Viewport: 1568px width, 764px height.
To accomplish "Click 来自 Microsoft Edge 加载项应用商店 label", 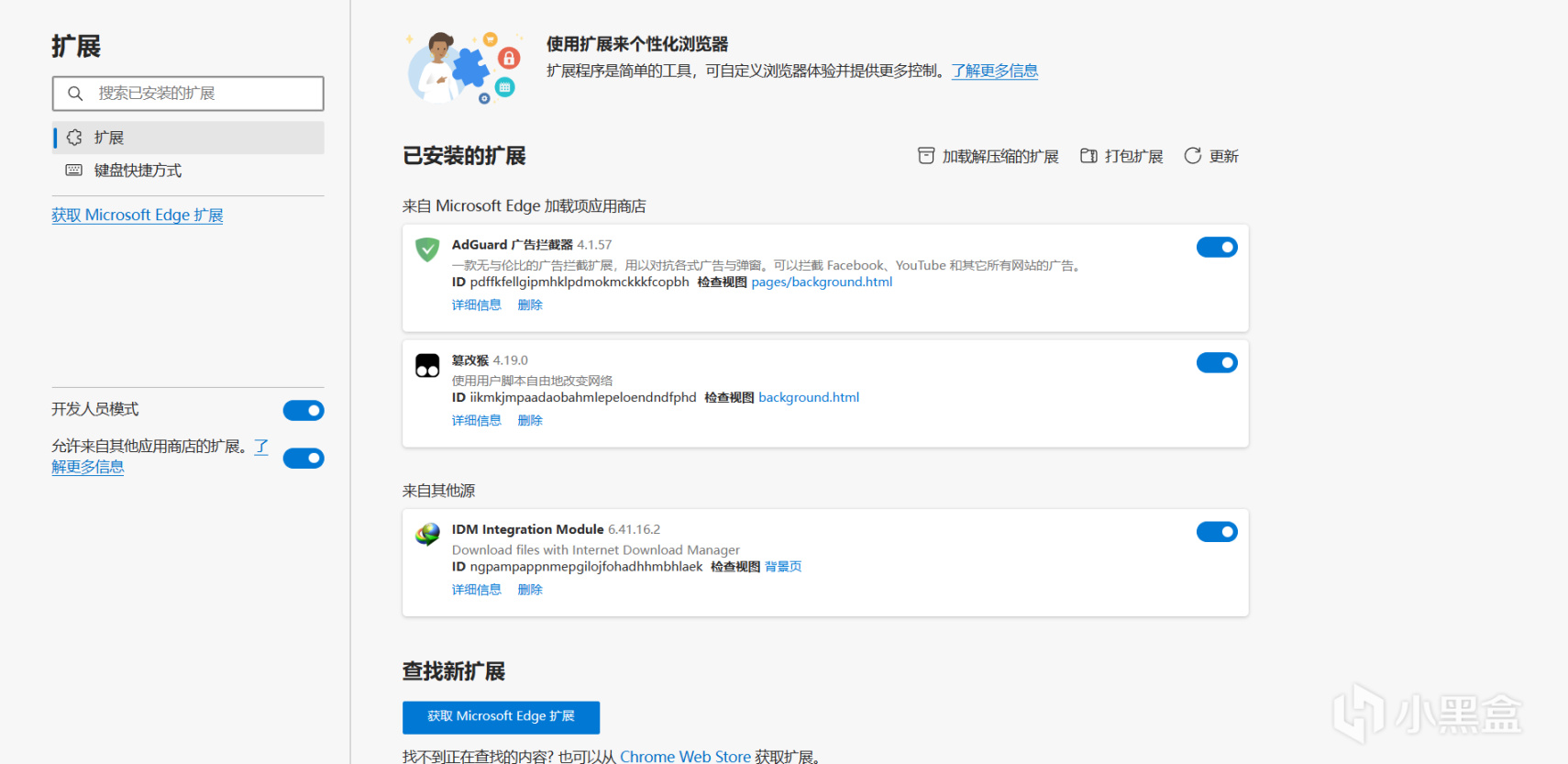I will (x=525, y=206).
